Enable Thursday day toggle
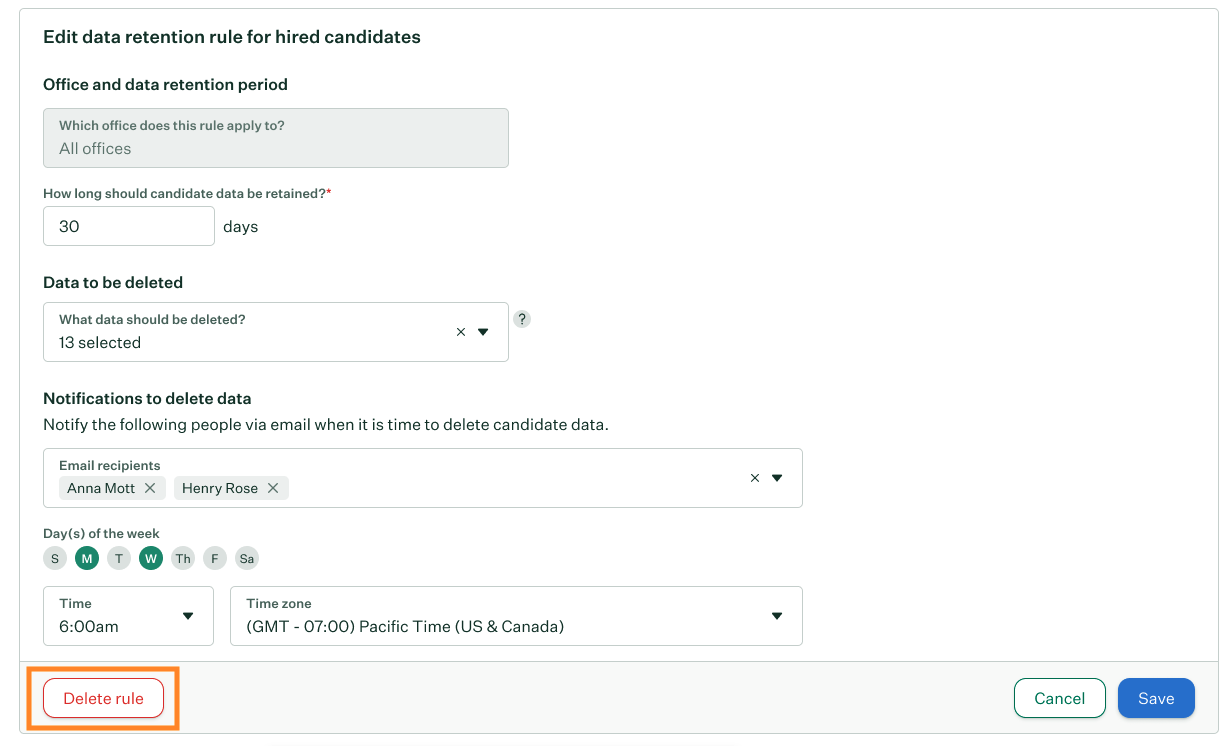This screenshot has height=746, width=1232. pos(183,559)
